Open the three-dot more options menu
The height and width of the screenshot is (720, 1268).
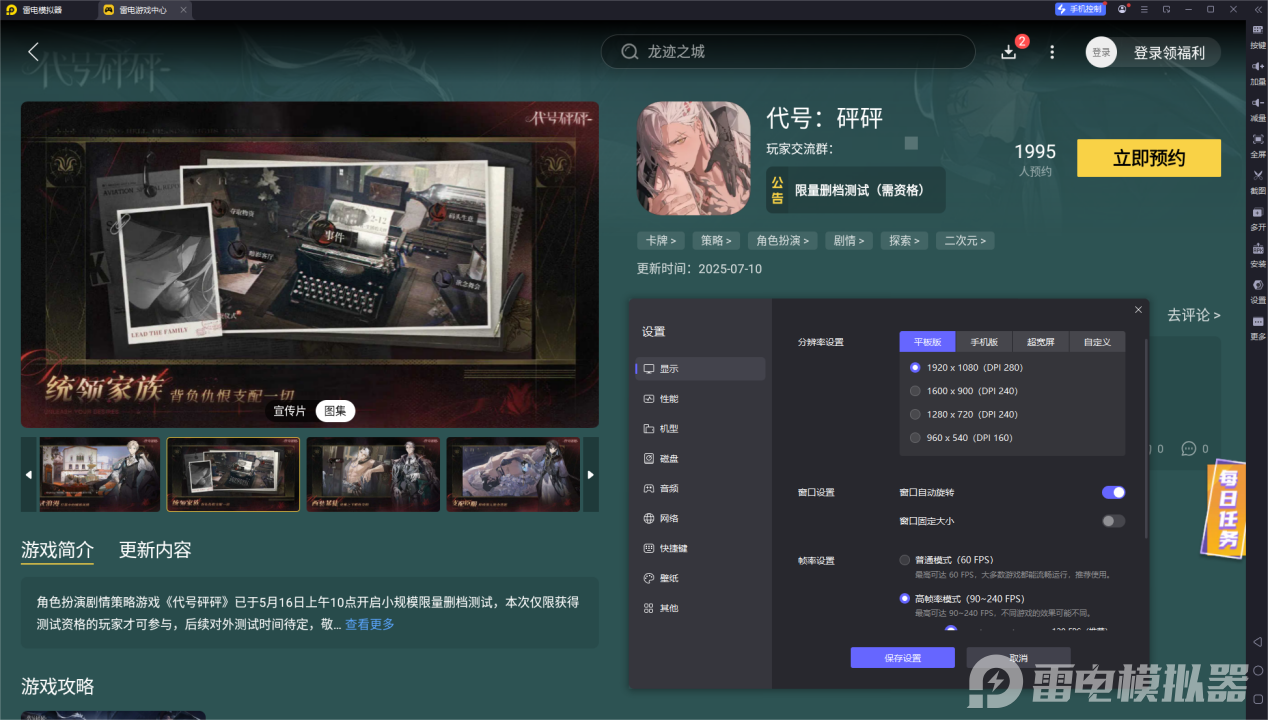pos(1051,51)
